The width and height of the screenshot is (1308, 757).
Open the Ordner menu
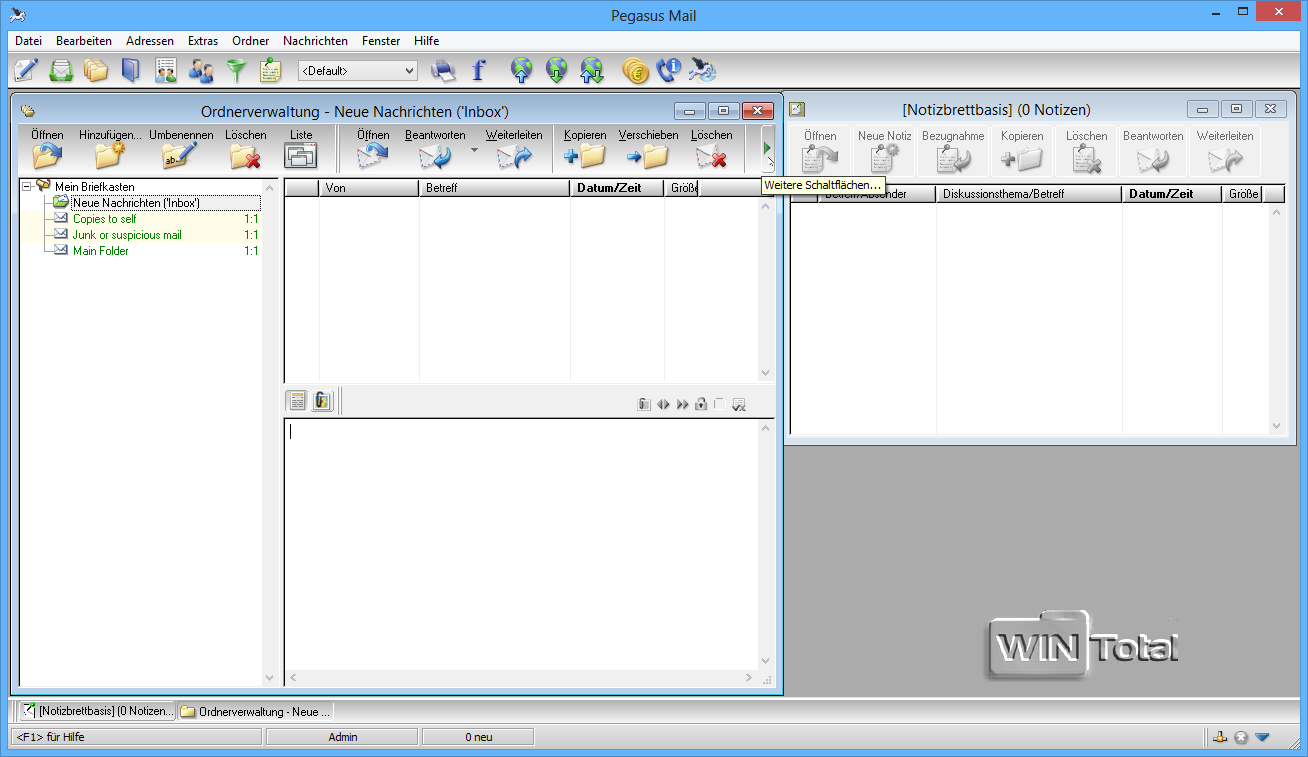(x=251, y=41)
